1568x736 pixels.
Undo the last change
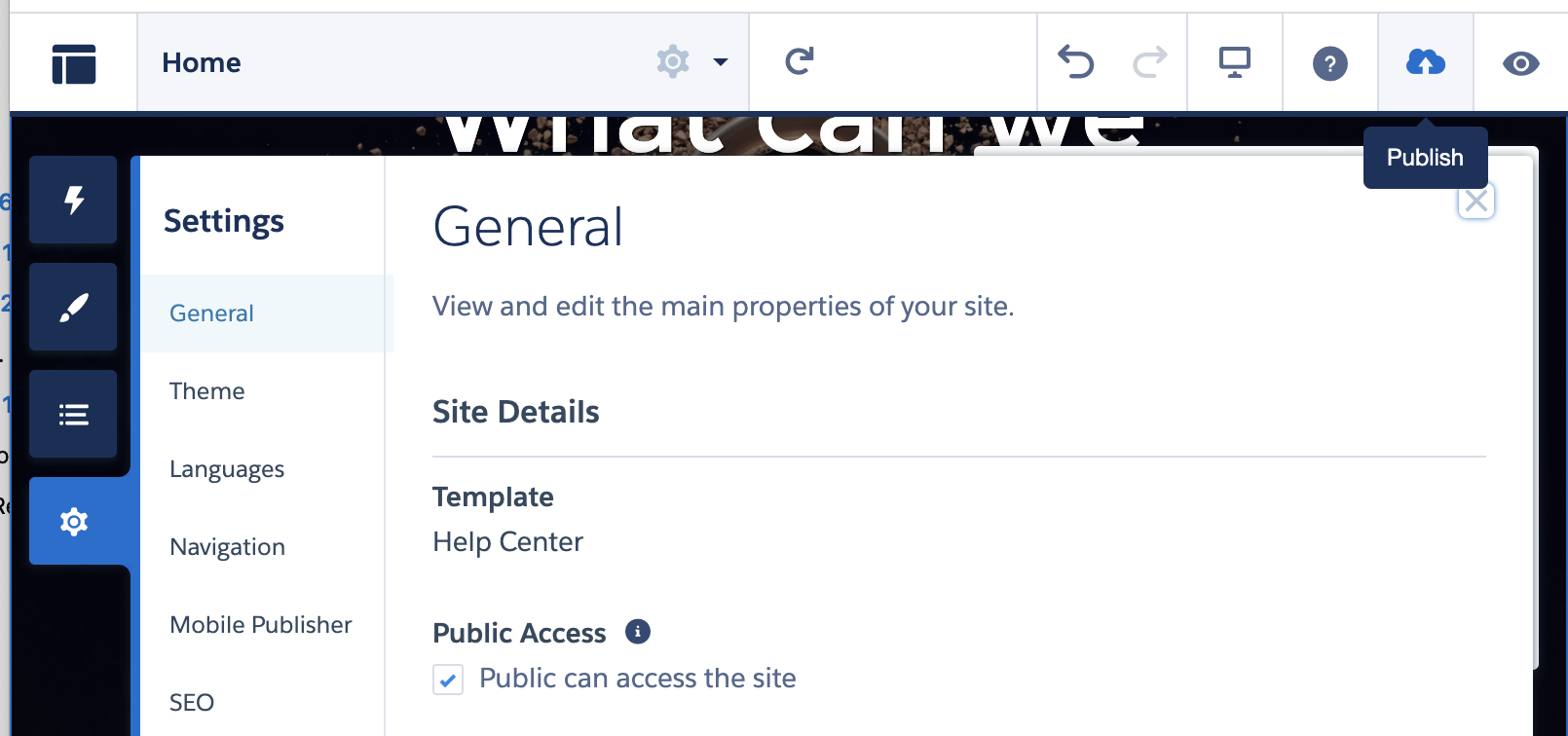[1076, 62]
